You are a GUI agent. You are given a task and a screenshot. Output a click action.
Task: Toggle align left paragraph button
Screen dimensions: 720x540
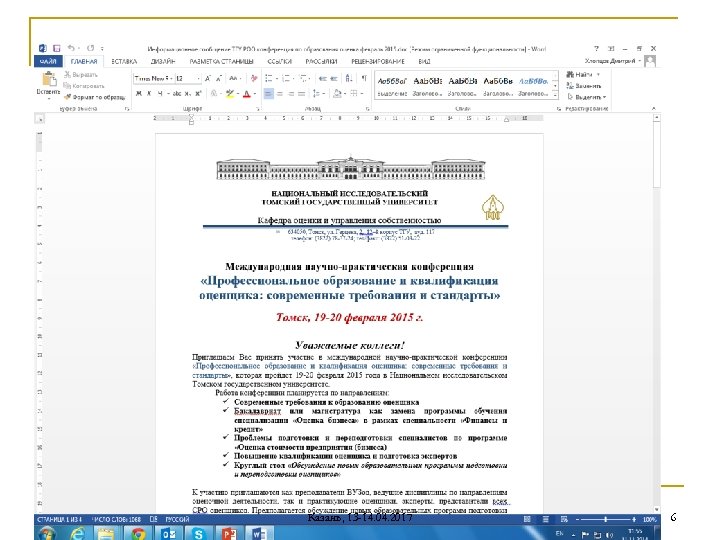(x=269, y=94)
